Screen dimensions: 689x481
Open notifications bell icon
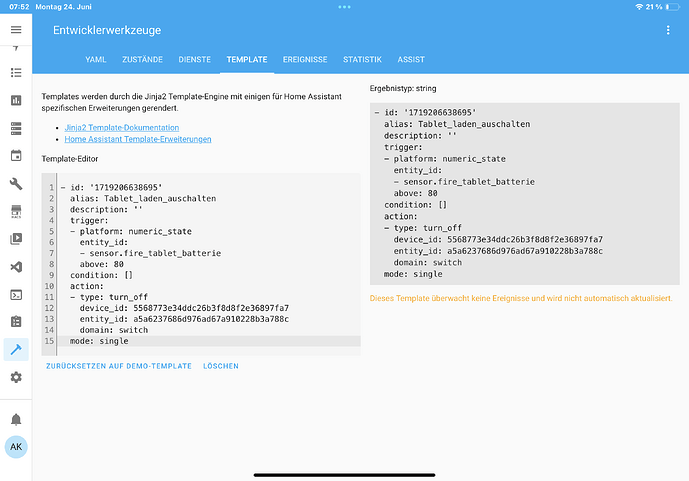point(16,418)
